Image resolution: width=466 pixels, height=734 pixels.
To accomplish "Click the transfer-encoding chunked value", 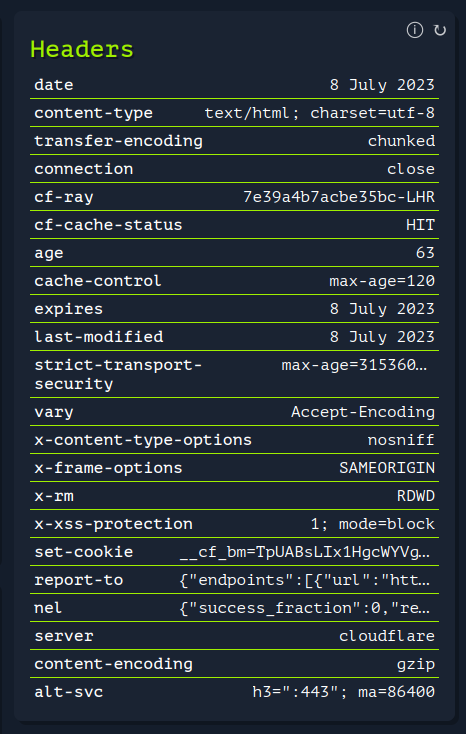I will pos(401,141).
